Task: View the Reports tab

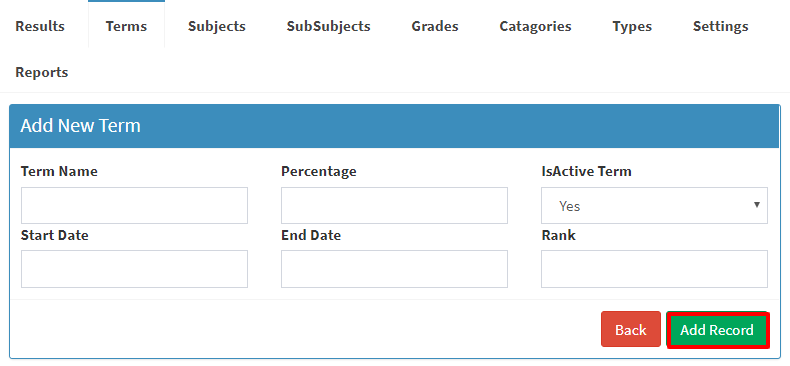Action: click(42, 72)
